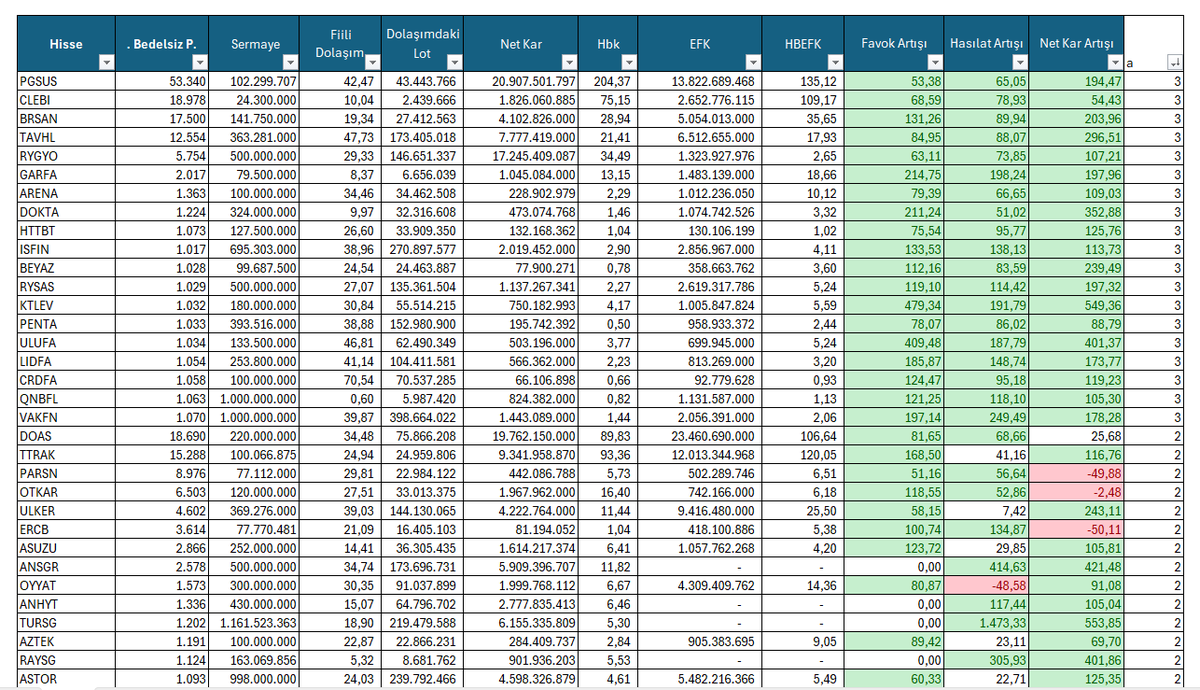Select the 20.907.501.797 Net Kar cell
Screen dimensions: 1200x690
click(522, 80)
